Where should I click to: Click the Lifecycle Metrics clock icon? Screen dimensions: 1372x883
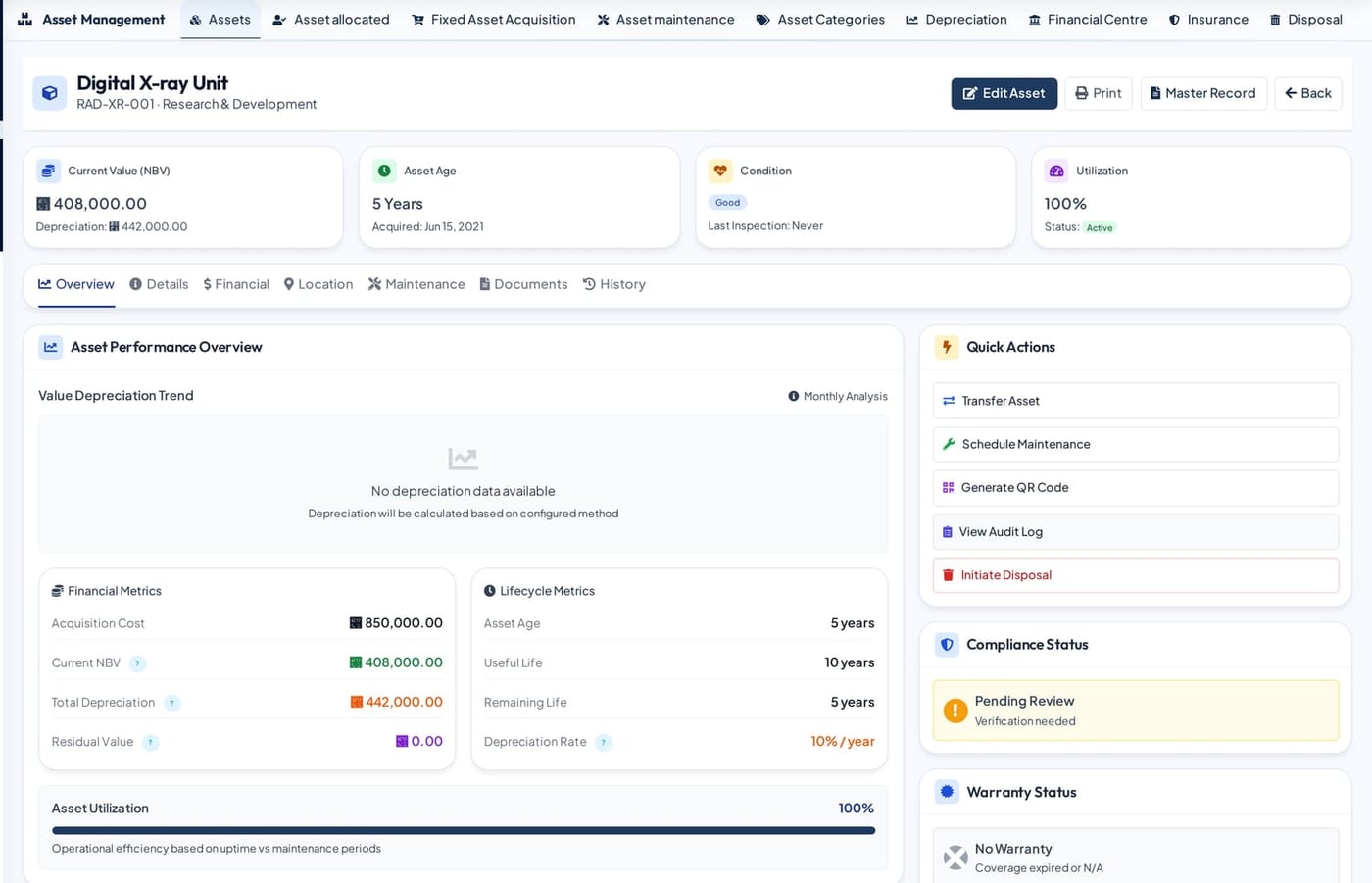[490, 591]
